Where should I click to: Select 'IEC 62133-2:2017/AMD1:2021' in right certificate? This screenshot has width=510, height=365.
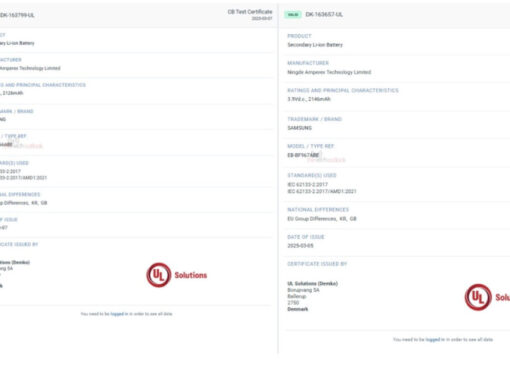click(322, 191)
